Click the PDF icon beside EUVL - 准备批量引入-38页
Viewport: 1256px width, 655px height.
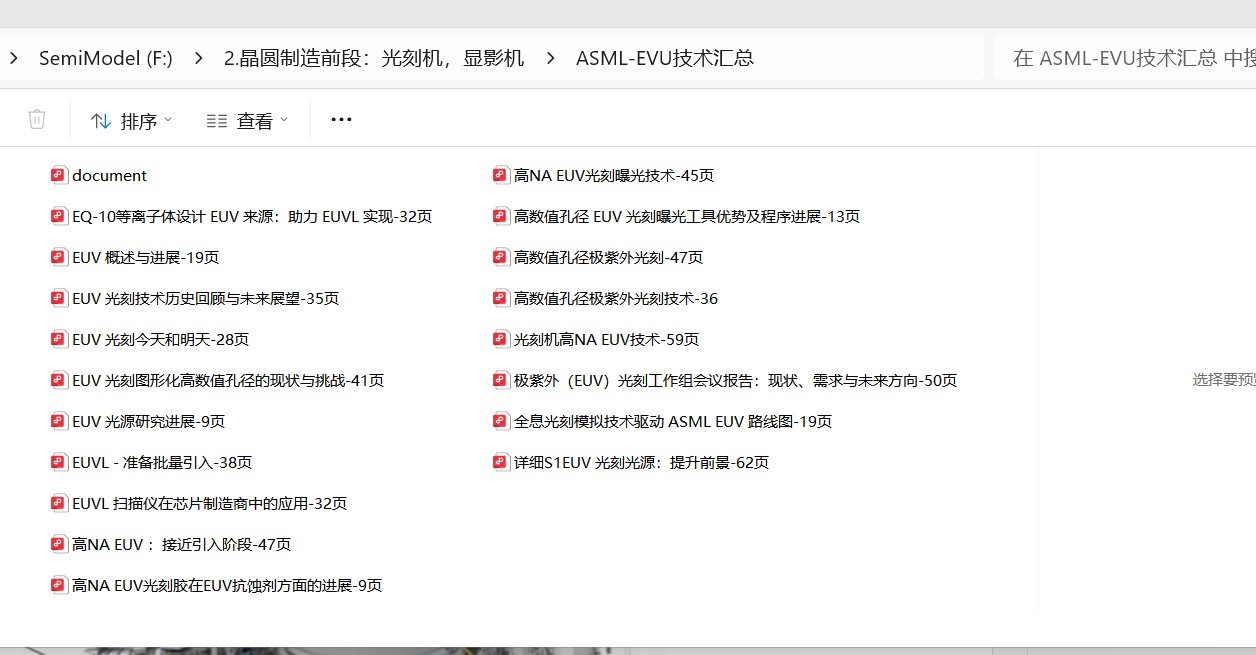(58, 462)
